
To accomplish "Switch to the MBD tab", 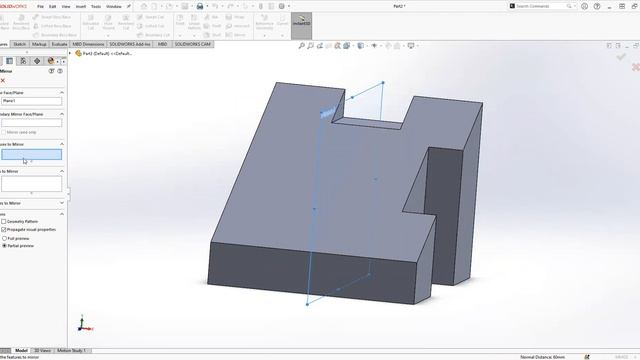I will coord(162,44).
